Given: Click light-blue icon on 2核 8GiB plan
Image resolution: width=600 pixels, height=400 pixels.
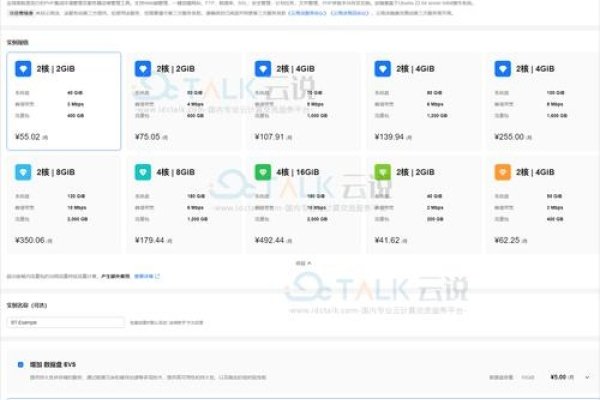Looking at the screenshot, I should (x=22, y=172).
